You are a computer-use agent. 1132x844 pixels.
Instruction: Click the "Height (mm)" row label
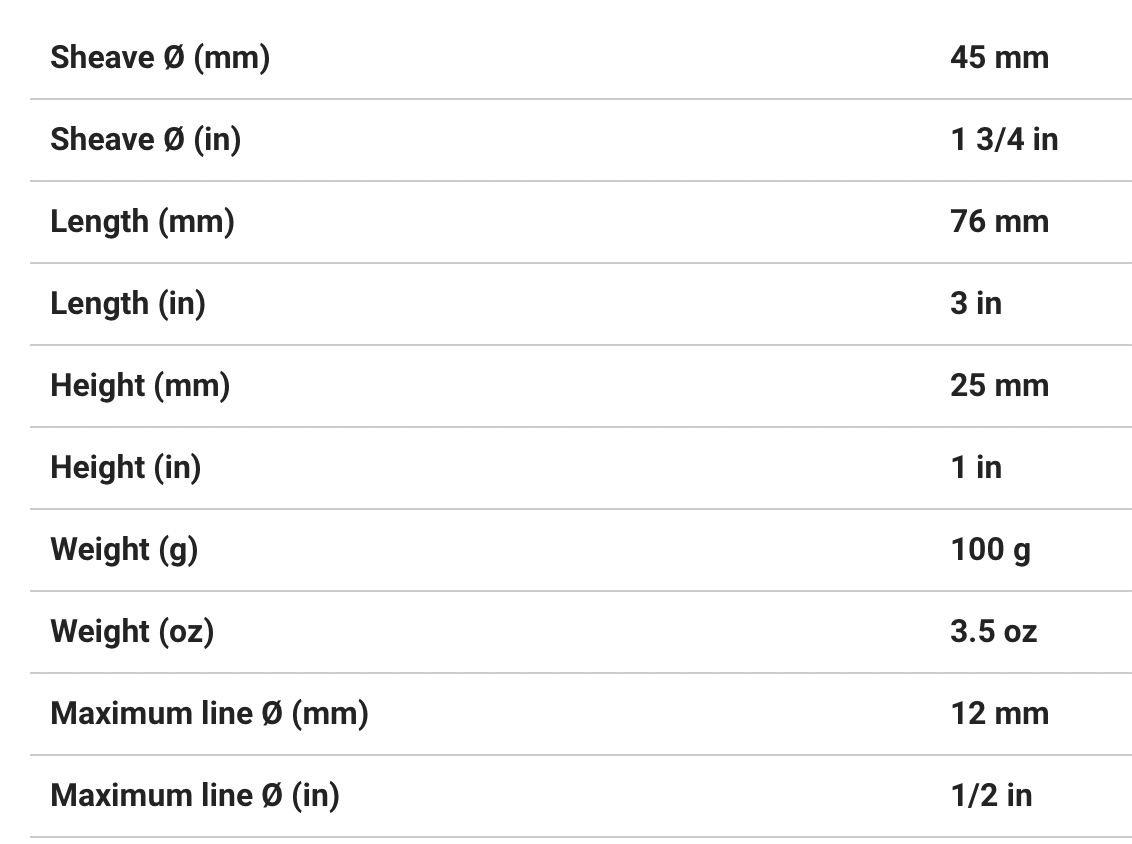coord(140,386)
